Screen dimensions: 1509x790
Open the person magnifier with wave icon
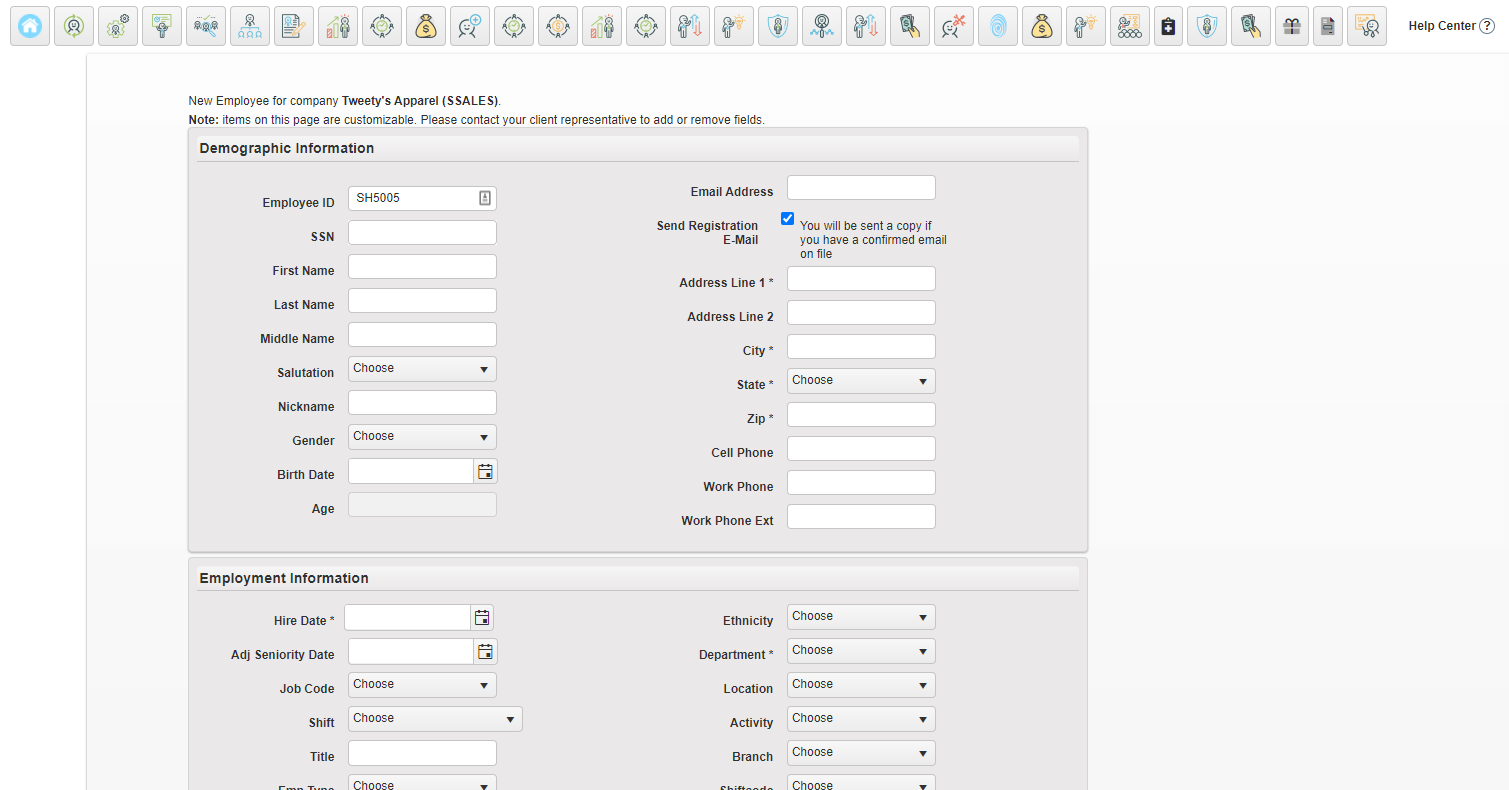click(822, 26)
